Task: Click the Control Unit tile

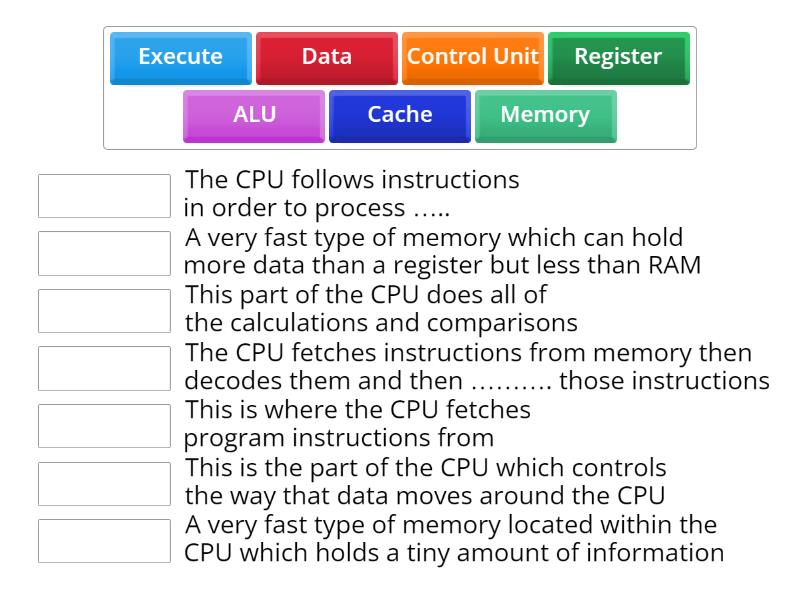Action: click(x=472, y=58)
